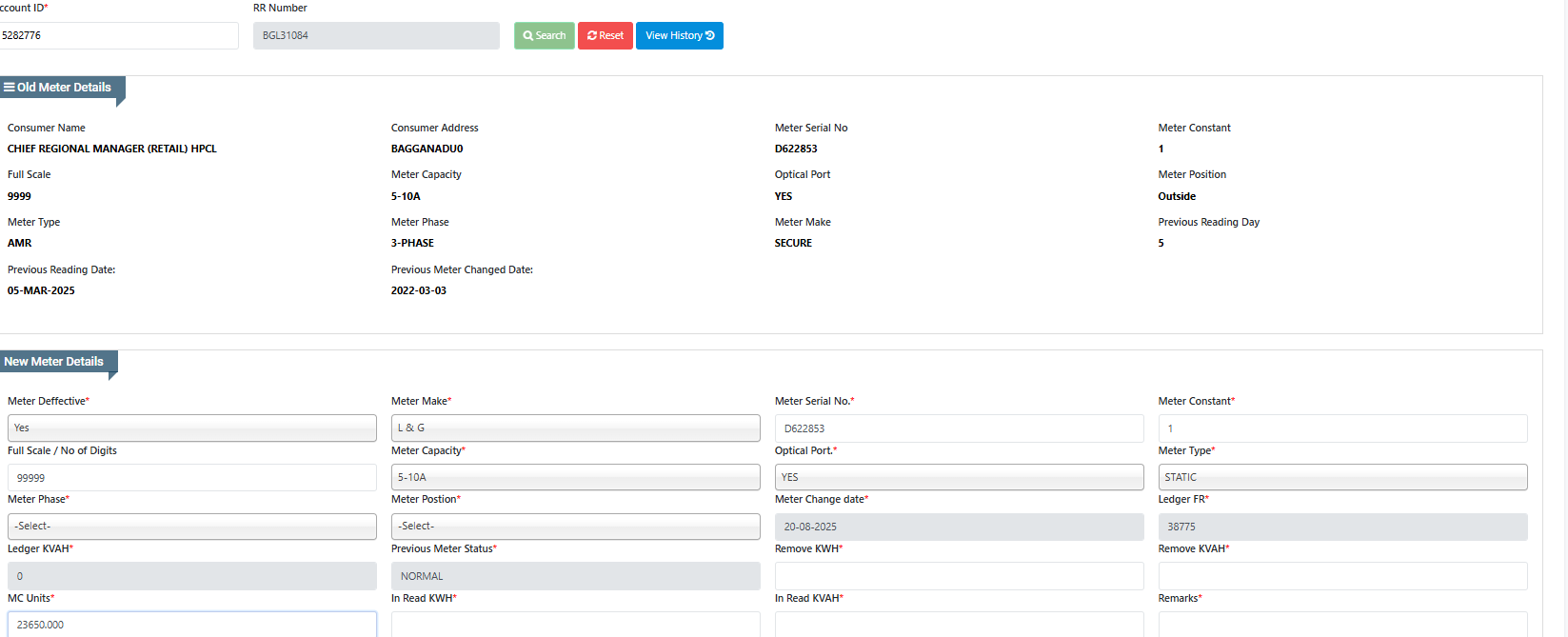Focus the new Meter Serial No. field
This screenshot has height=637, width=1568.
click(x=959, y=428)
